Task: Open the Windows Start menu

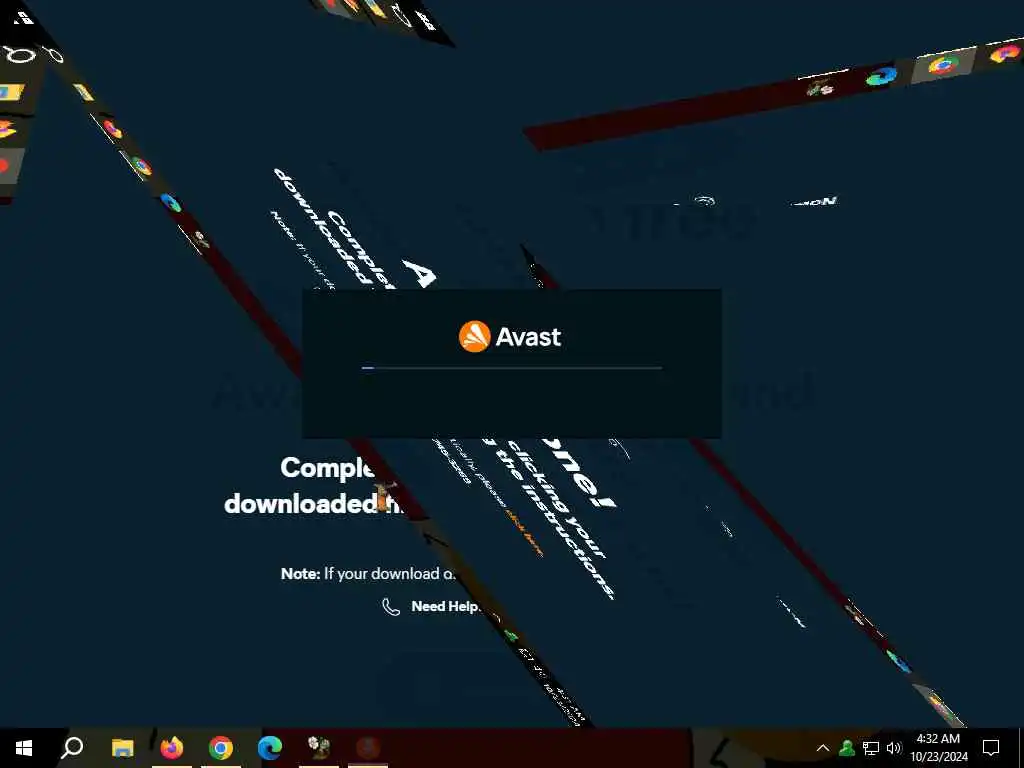Action: pyautogui.click(x=24, y=748)
